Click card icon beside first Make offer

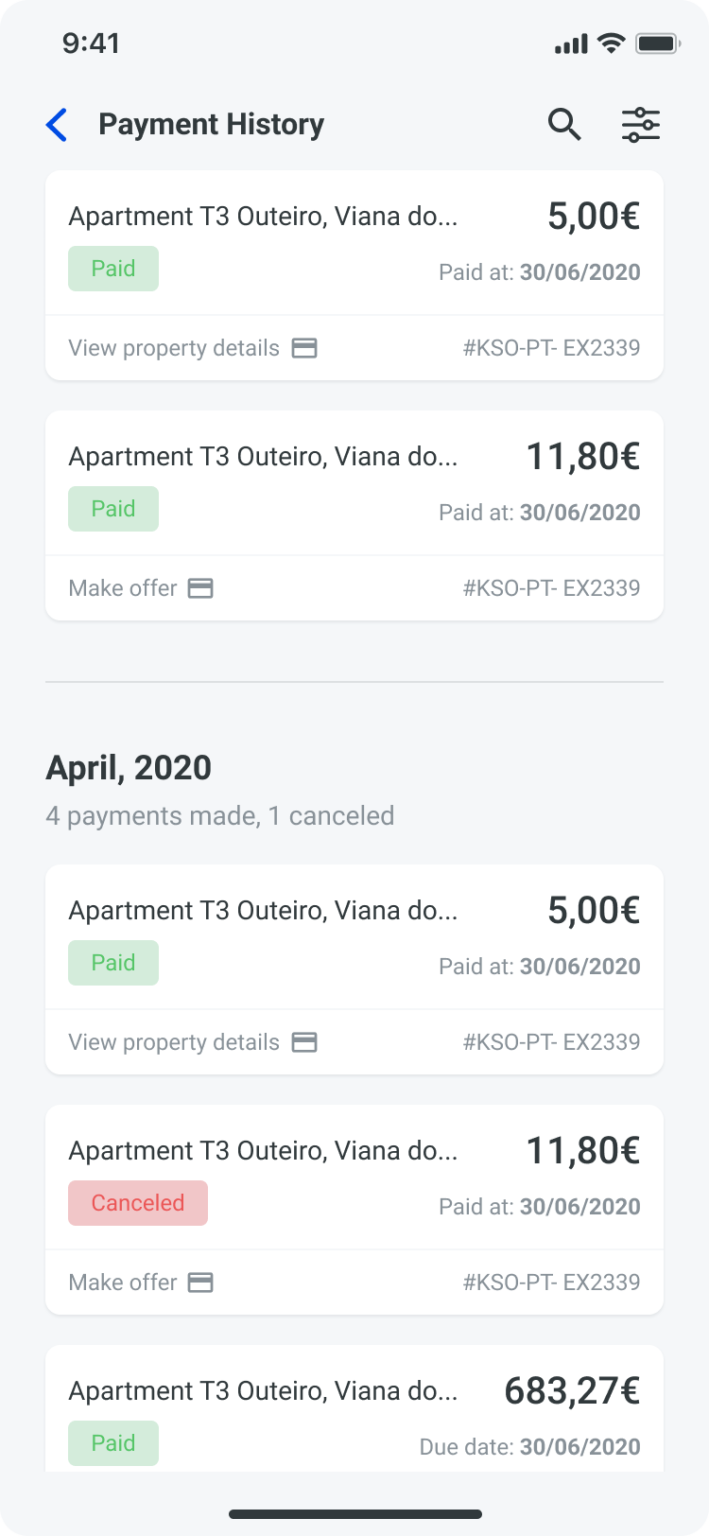point(201,588)
